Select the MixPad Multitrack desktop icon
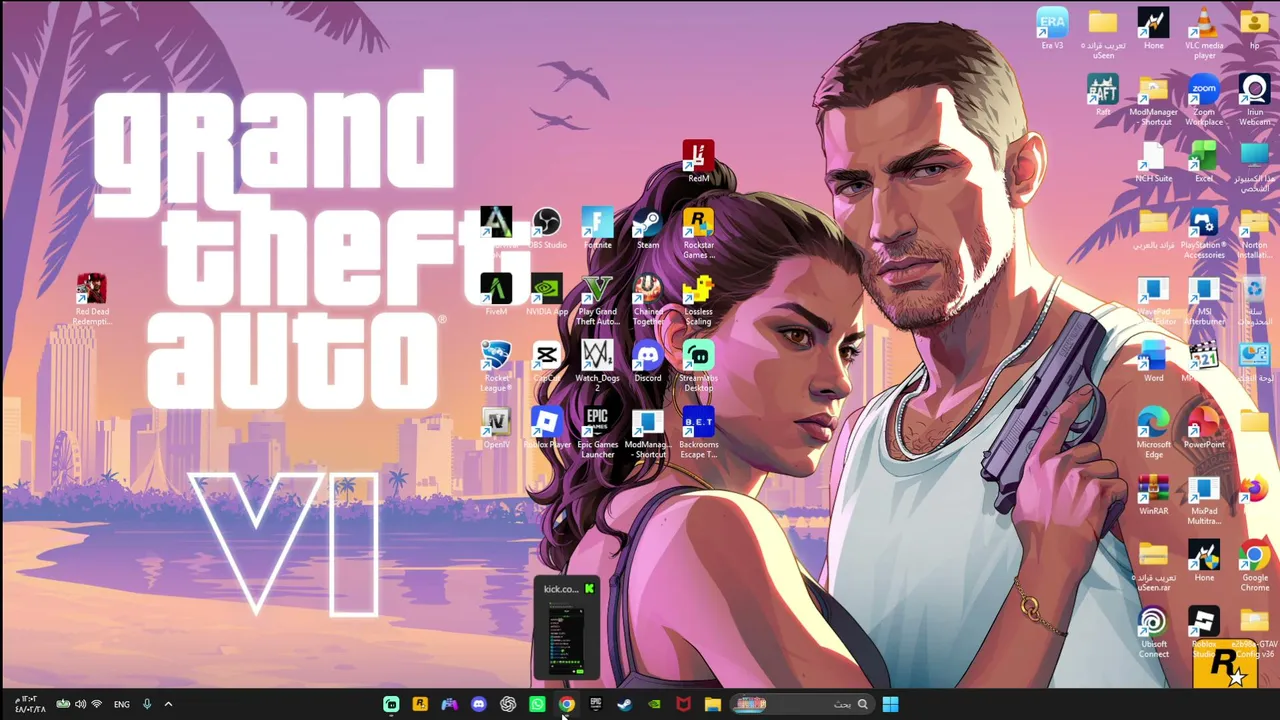This screenshot has width=1280, height=720. [x=1204, y=501]
